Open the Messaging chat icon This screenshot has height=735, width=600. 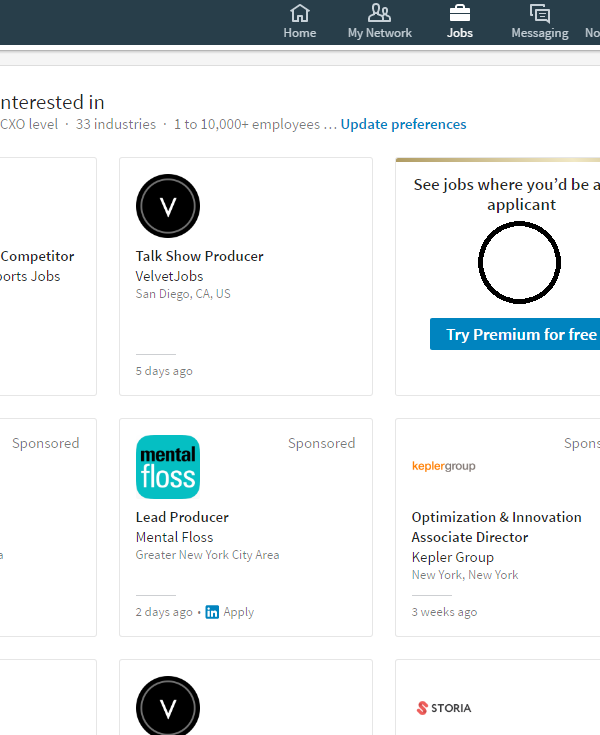tap(540, 13)
